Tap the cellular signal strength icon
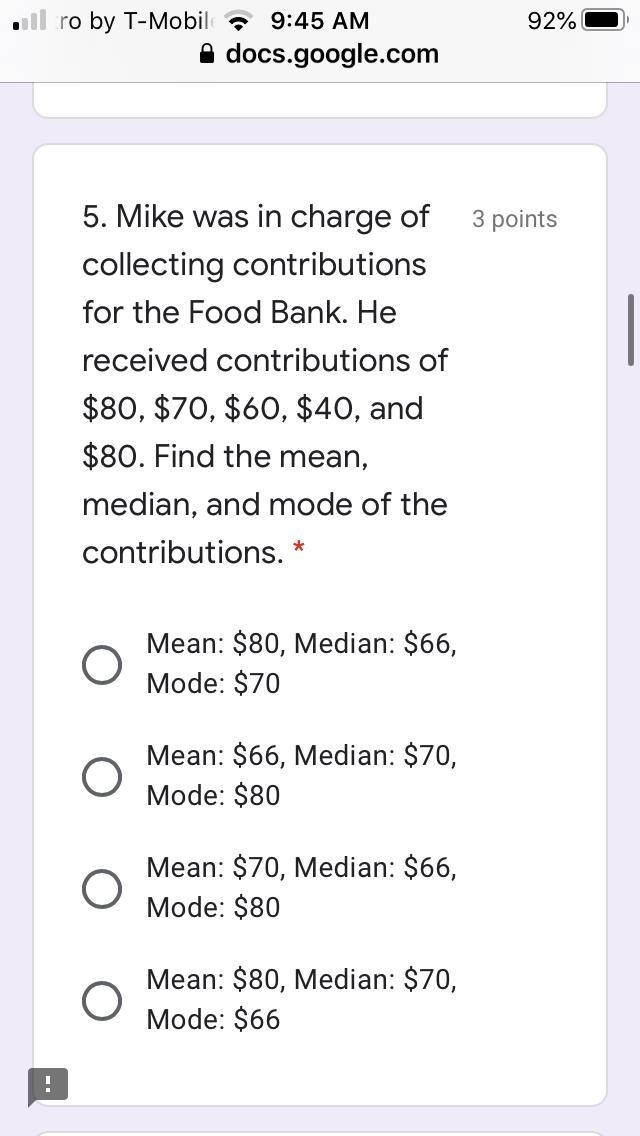 pyautogui.click(x=31, y=21)
